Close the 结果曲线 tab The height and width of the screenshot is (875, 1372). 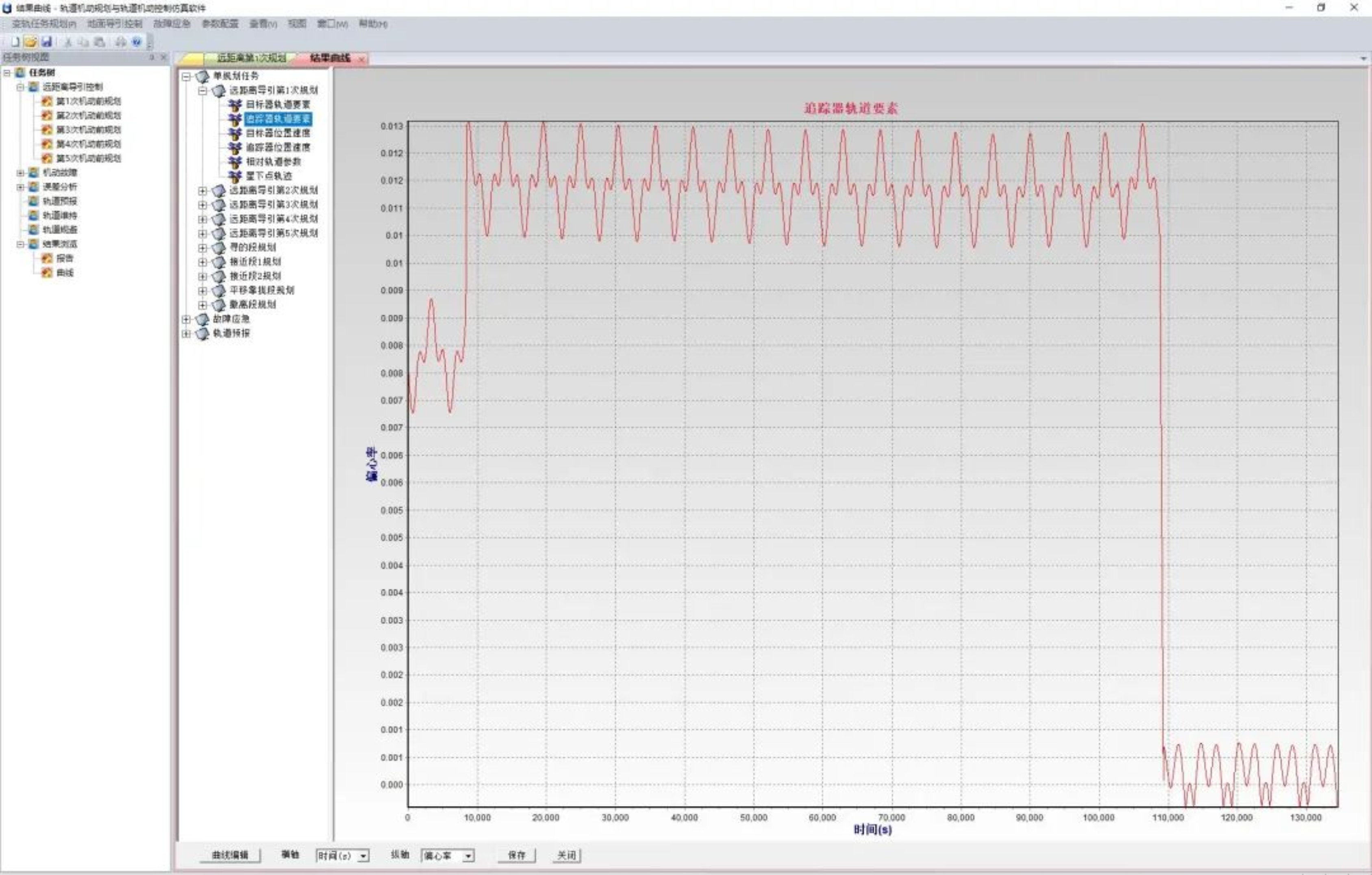(361, 59)
